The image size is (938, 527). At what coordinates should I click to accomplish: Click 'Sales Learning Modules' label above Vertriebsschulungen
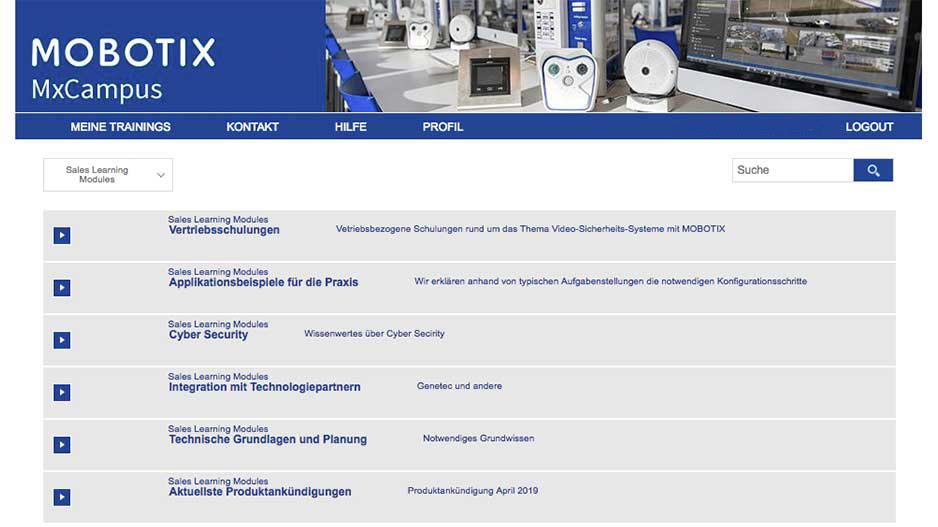[x=218, y=220]
